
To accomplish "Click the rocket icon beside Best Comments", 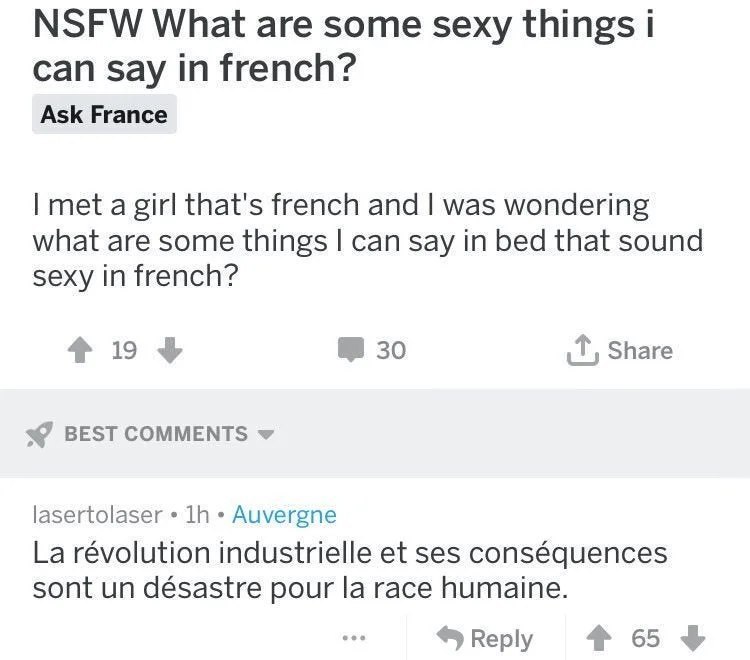I will [x=39, y=434].
